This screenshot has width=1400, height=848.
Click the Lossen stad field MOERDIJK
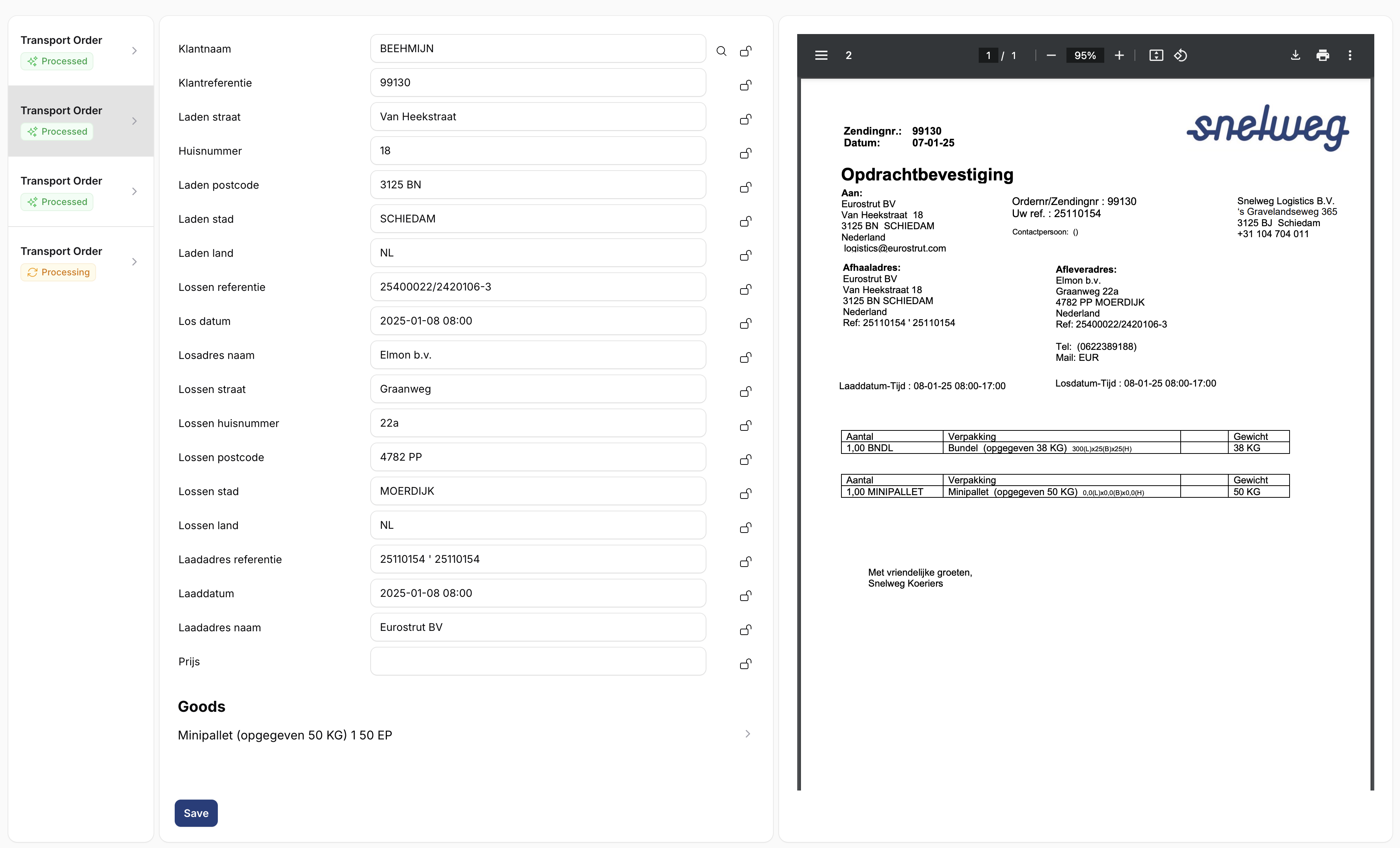[x=538, y=491]
